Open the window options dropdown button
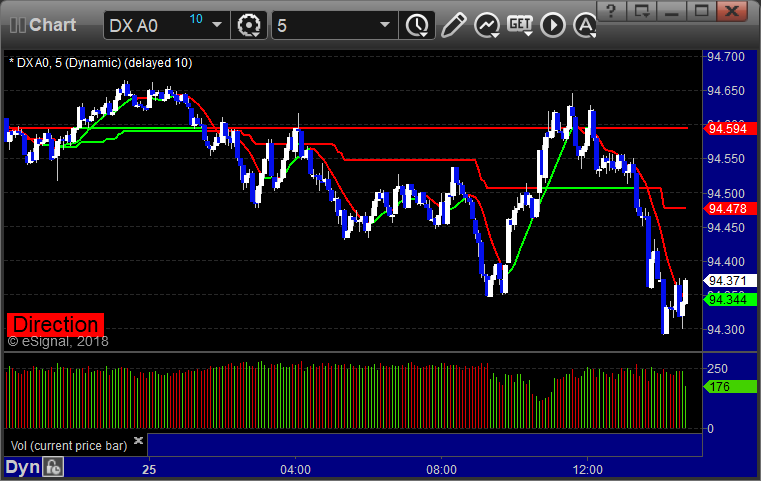 [x=642, y=11]
